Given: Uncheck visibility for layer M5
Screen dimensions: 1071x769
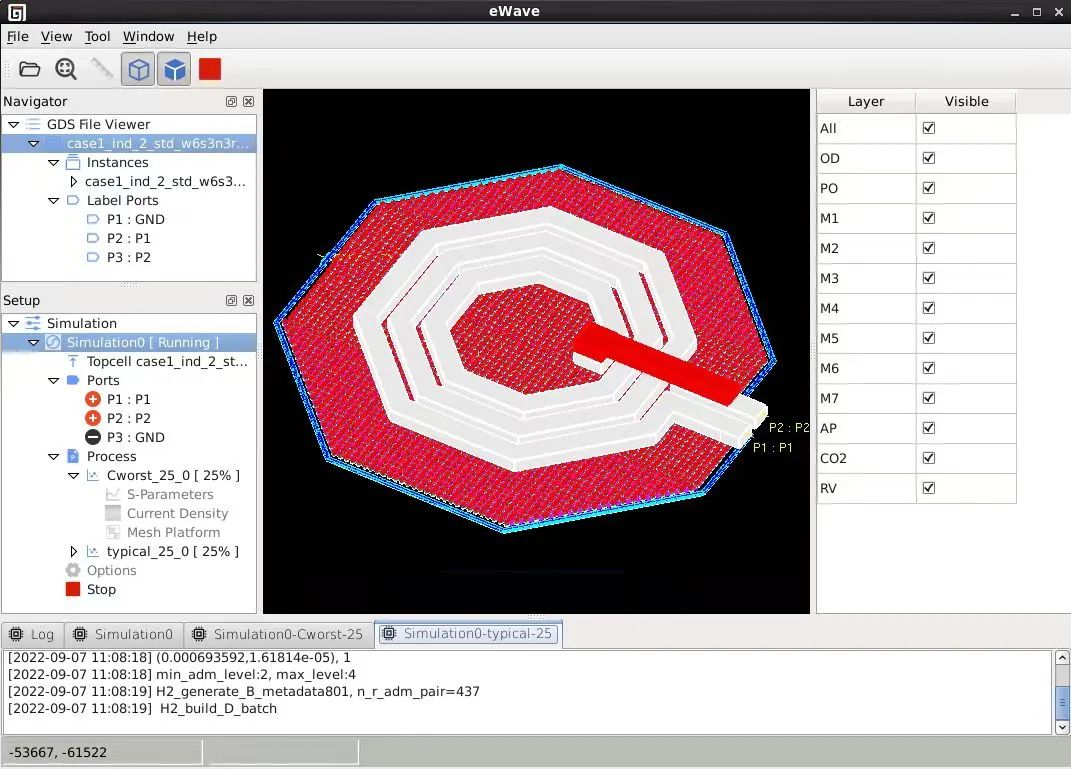Looking at the screenshot, I should (929, 338).
